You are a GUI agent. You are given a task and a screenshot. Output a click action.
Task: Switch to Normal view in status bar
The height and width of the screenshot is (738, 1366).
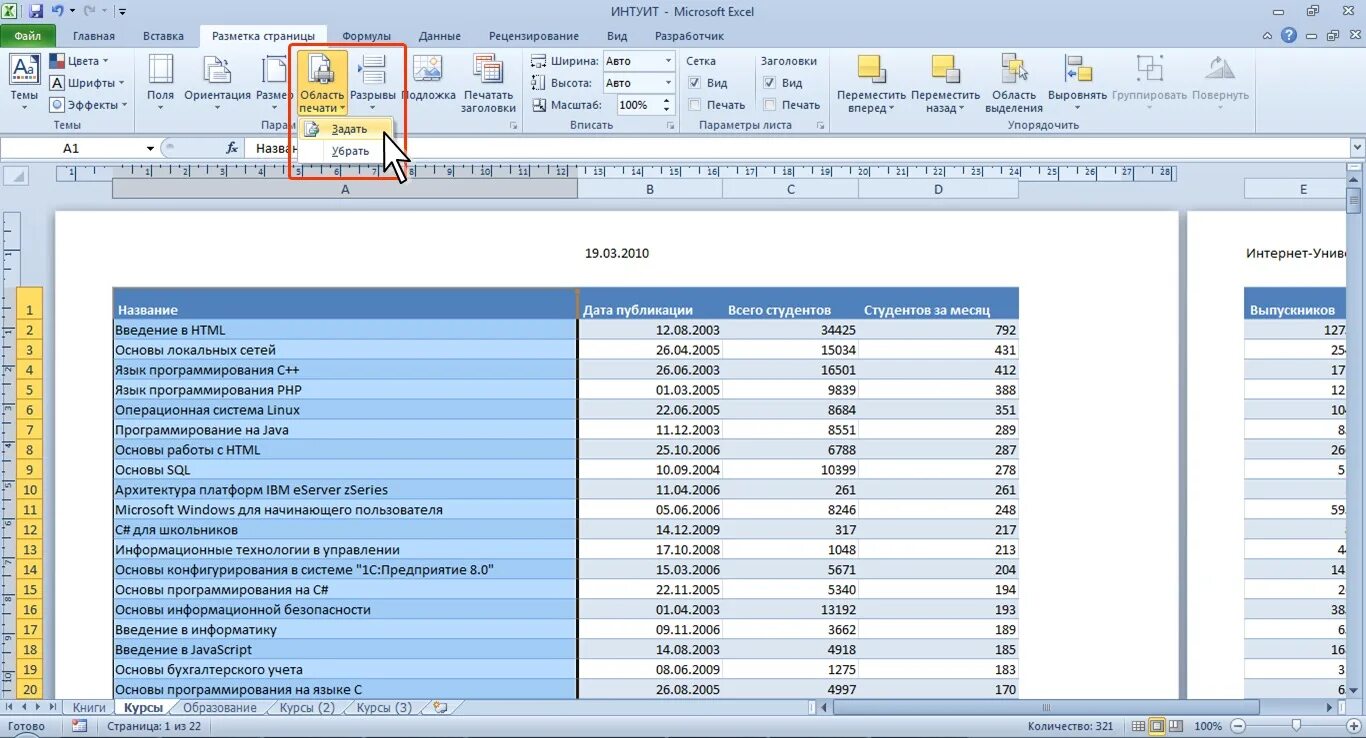(1137, 726)
